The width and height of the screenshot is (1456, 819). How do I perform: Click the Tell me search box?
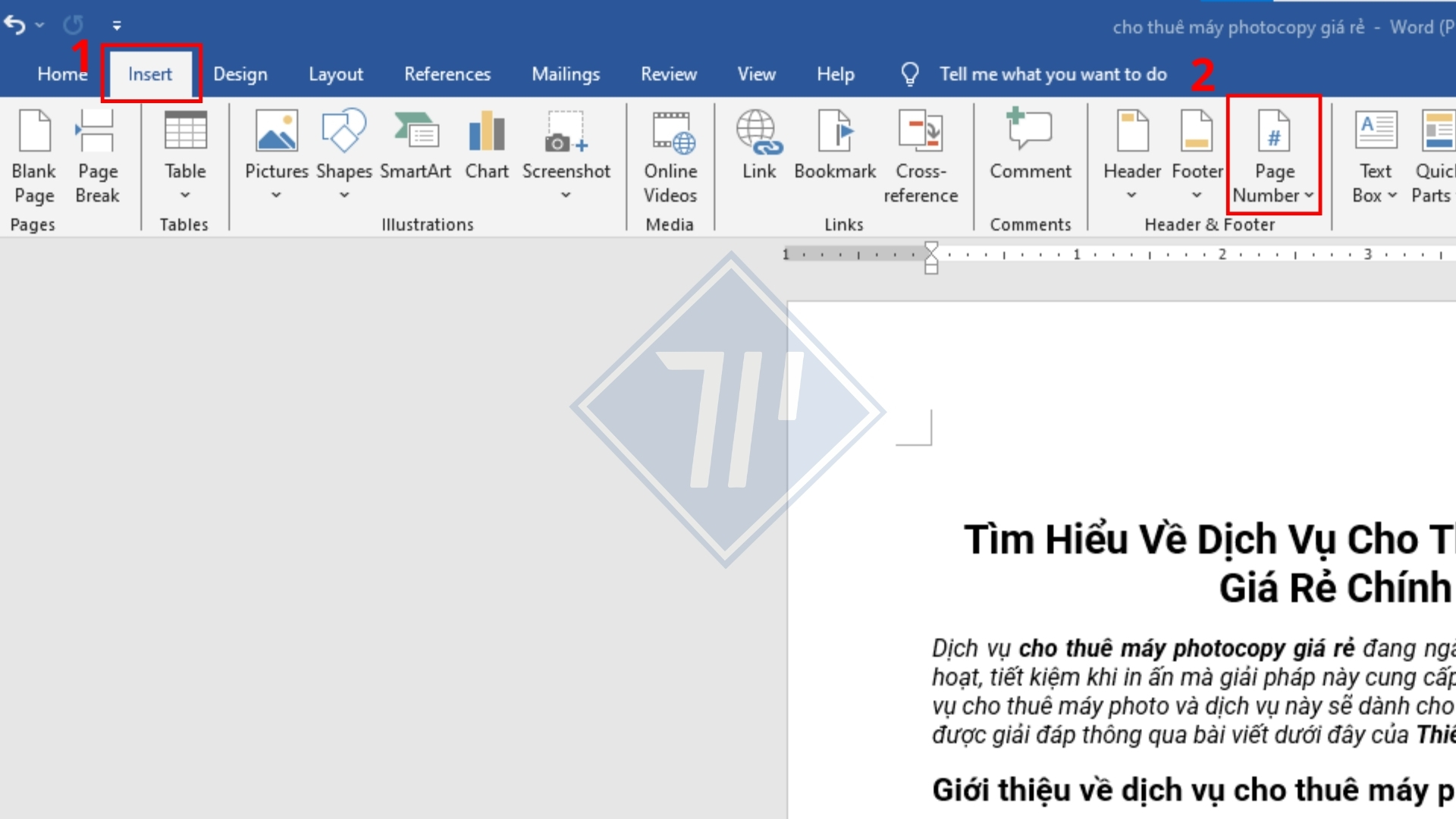click(1052, 74)
